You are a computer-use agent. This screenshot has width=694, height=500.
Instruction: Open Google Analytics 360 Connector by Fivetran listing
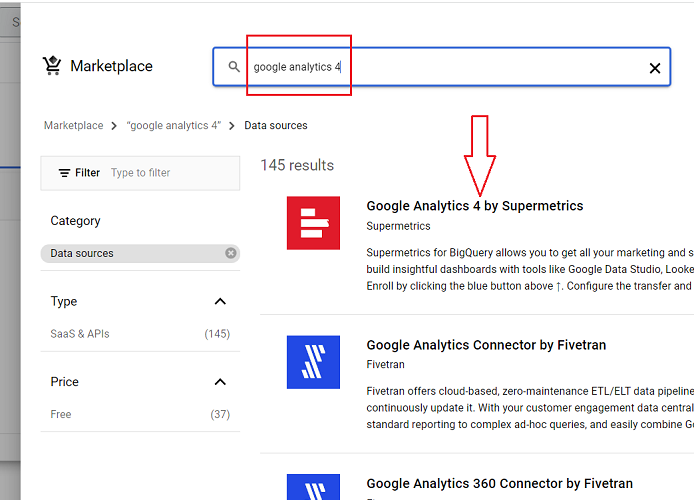tap(499, 483)
